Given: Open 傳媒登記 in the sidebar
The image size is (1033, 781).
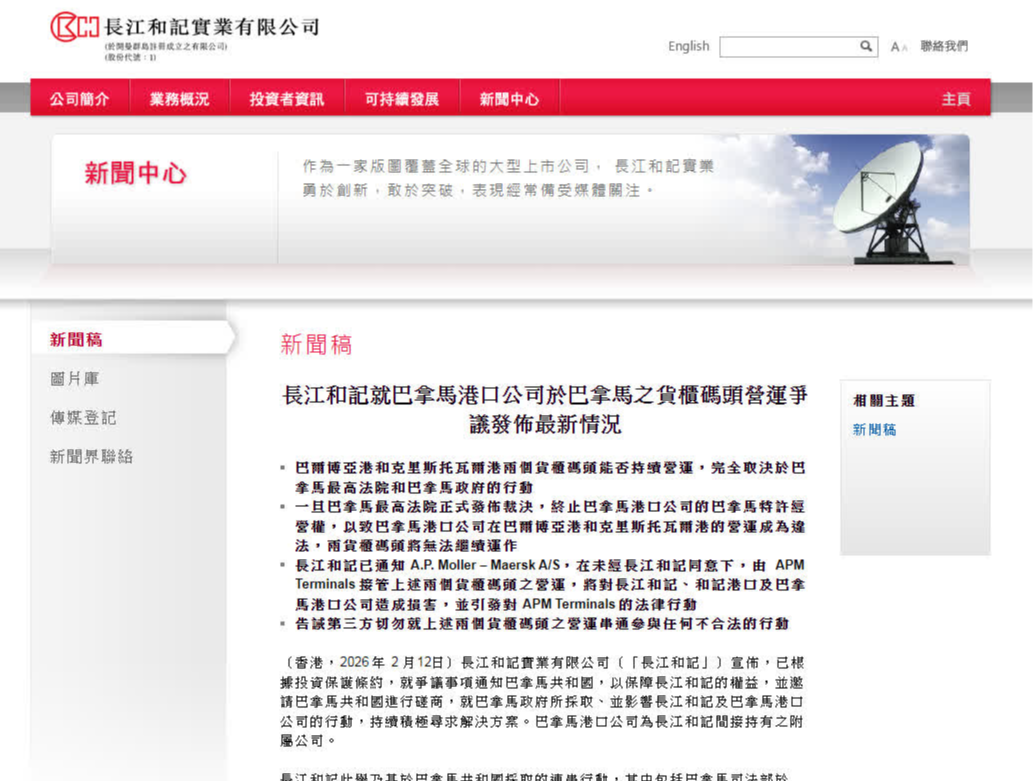Looking at the screenshot, I should 83,418.
